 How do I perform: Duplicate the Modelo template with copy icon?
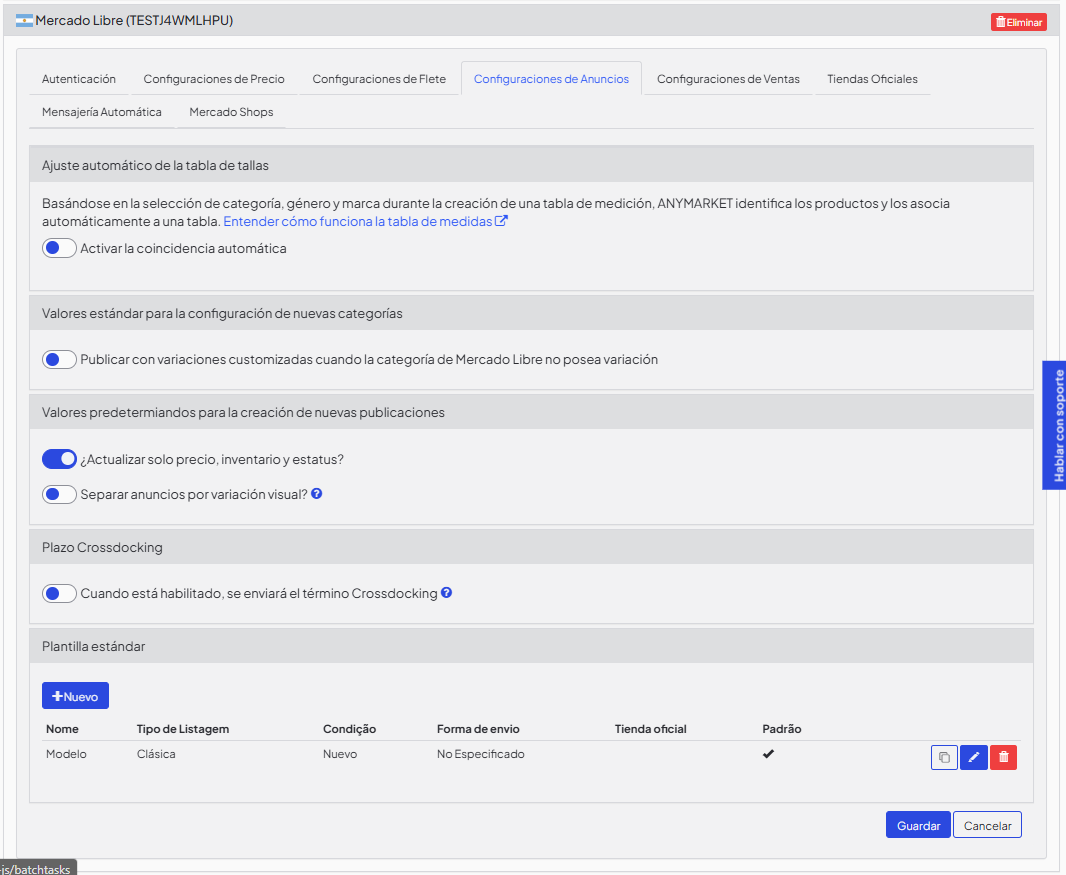(x=944, y=757)
